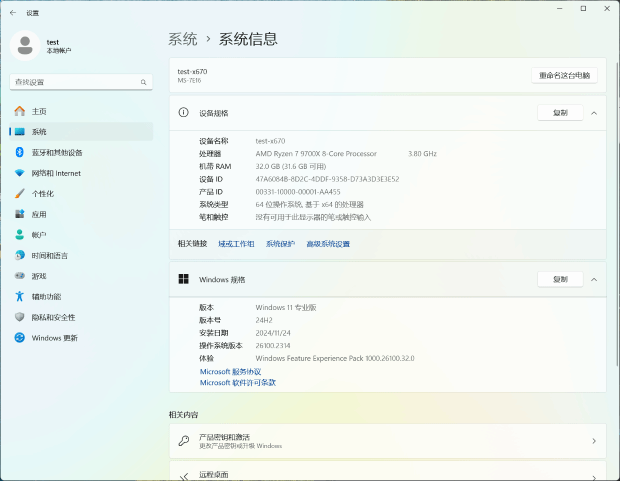Screen dimensions: 620x481
Task: Click the 辅助功能 accessibility icon
Action: click(19, 296)
